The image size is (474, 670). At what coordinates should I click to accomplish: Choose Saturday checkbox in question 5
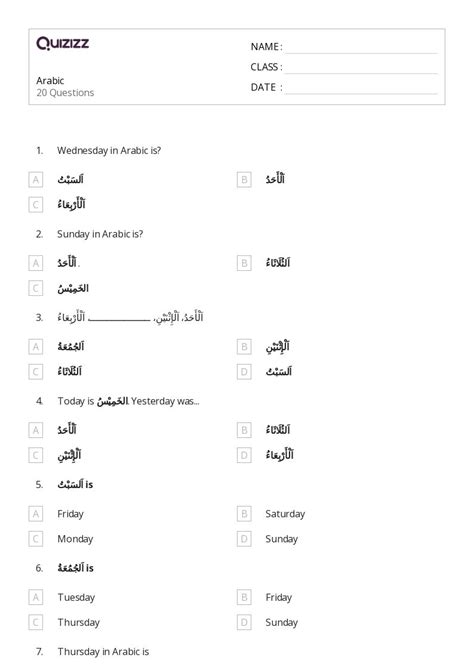tap(244, 514)
